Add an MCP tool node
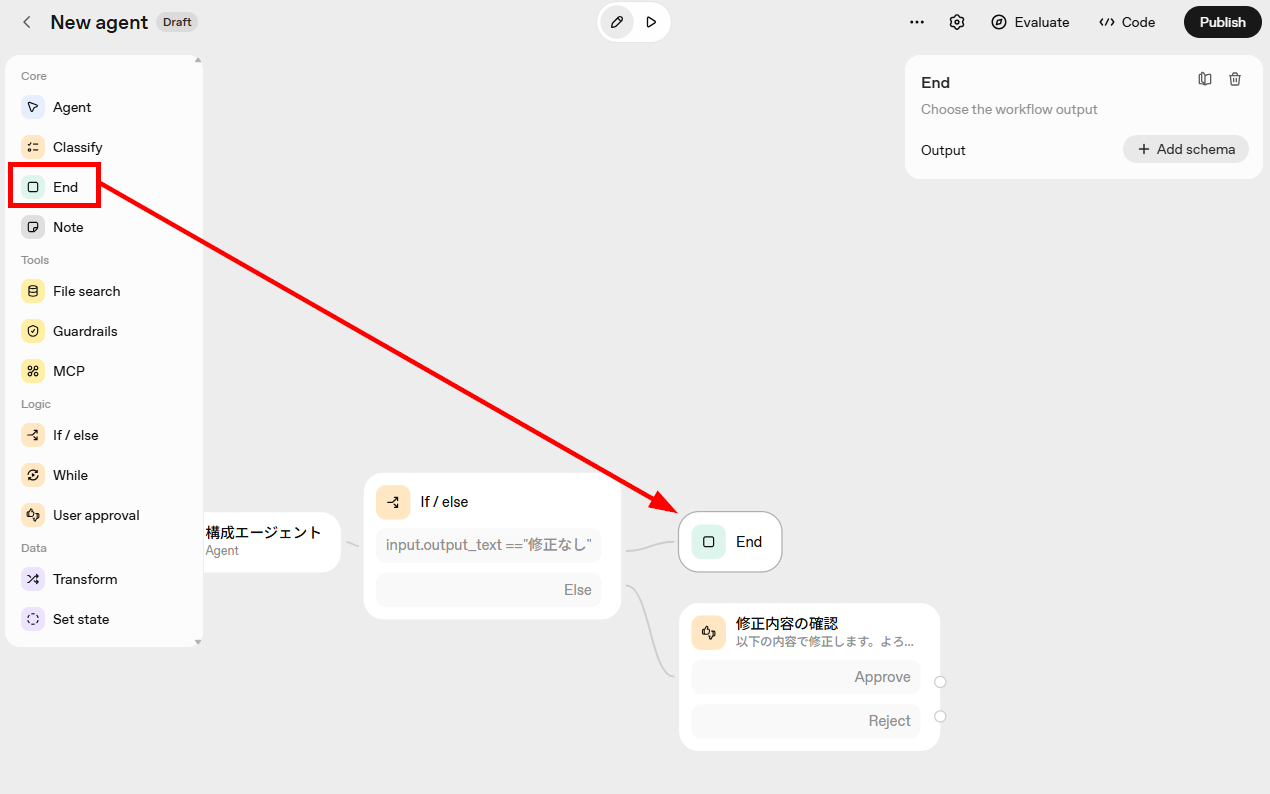The image size is (1270, 794). coord(104,371)
